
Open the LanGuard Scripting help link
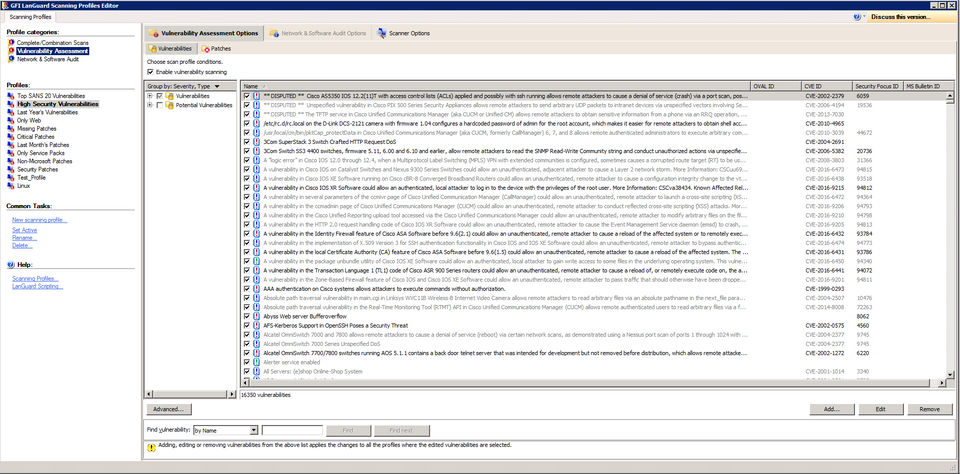37,286
